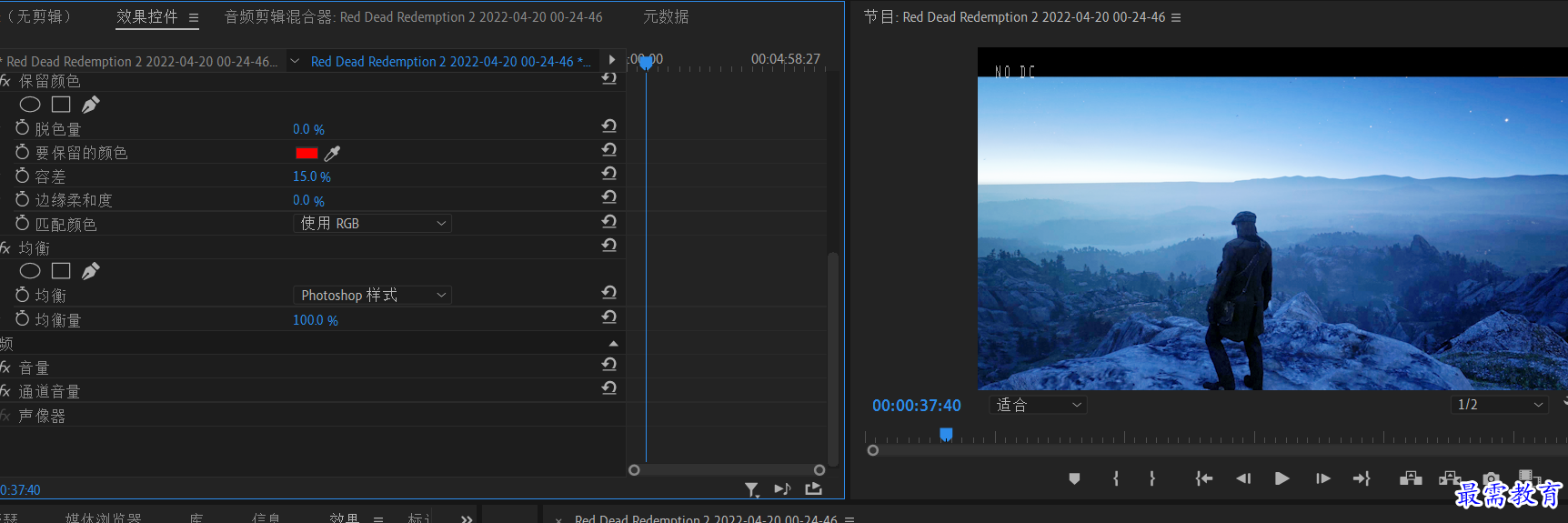Toggle fx bypass for 通道音量 effect
The image size is (1568, 523).
[x=5, y=391]
